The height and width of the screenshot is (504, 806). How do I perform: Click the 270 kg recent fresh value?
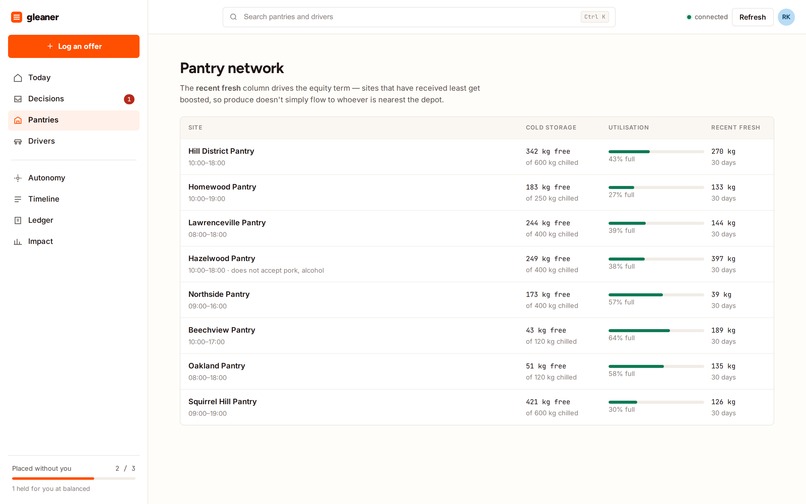coord(723,151)
